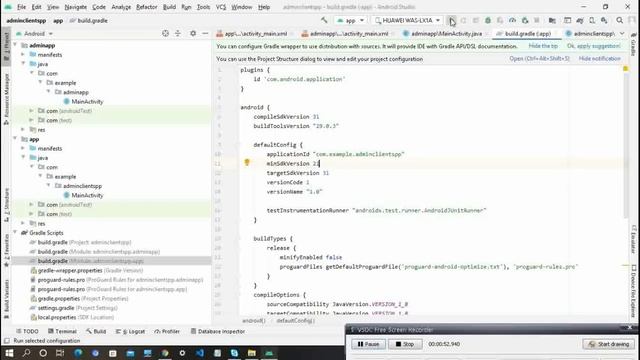Click Open (Ctrl+Alt+Shift+S) link

point(539,59)
